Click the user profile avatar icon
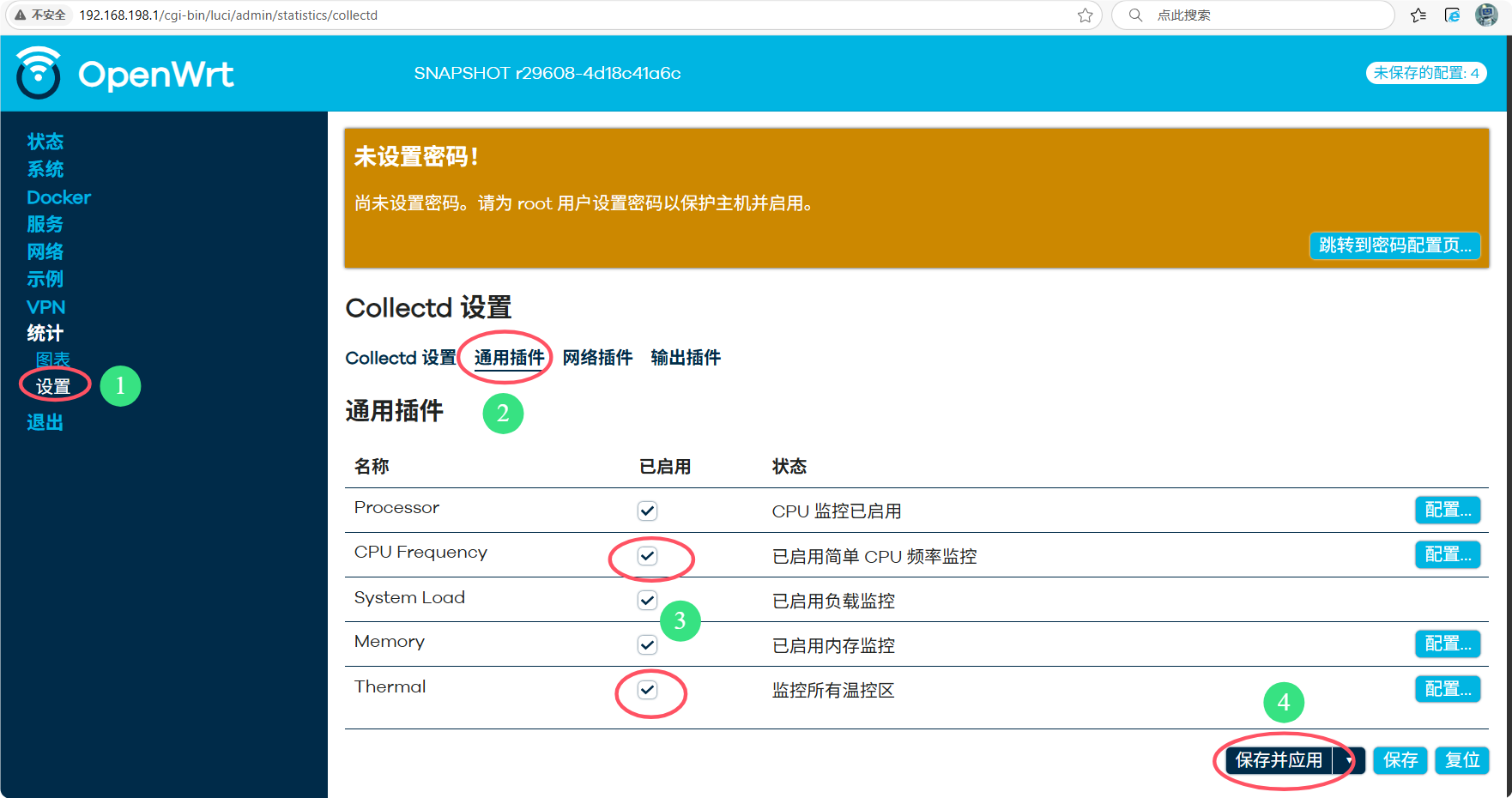Screen dimensions: 1512x798 click(x=1486, y=15)
